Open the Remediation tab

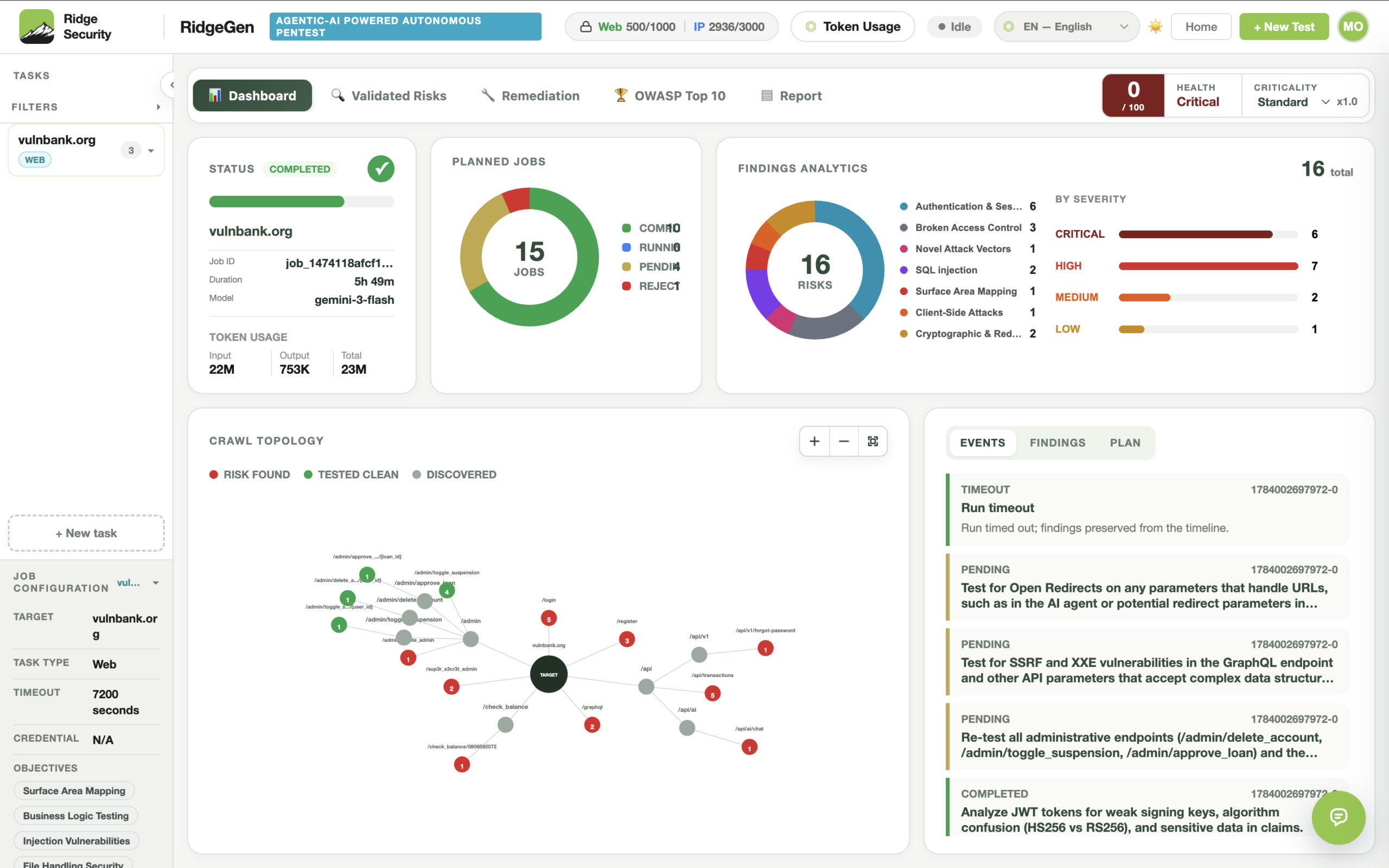coord(530,96)
